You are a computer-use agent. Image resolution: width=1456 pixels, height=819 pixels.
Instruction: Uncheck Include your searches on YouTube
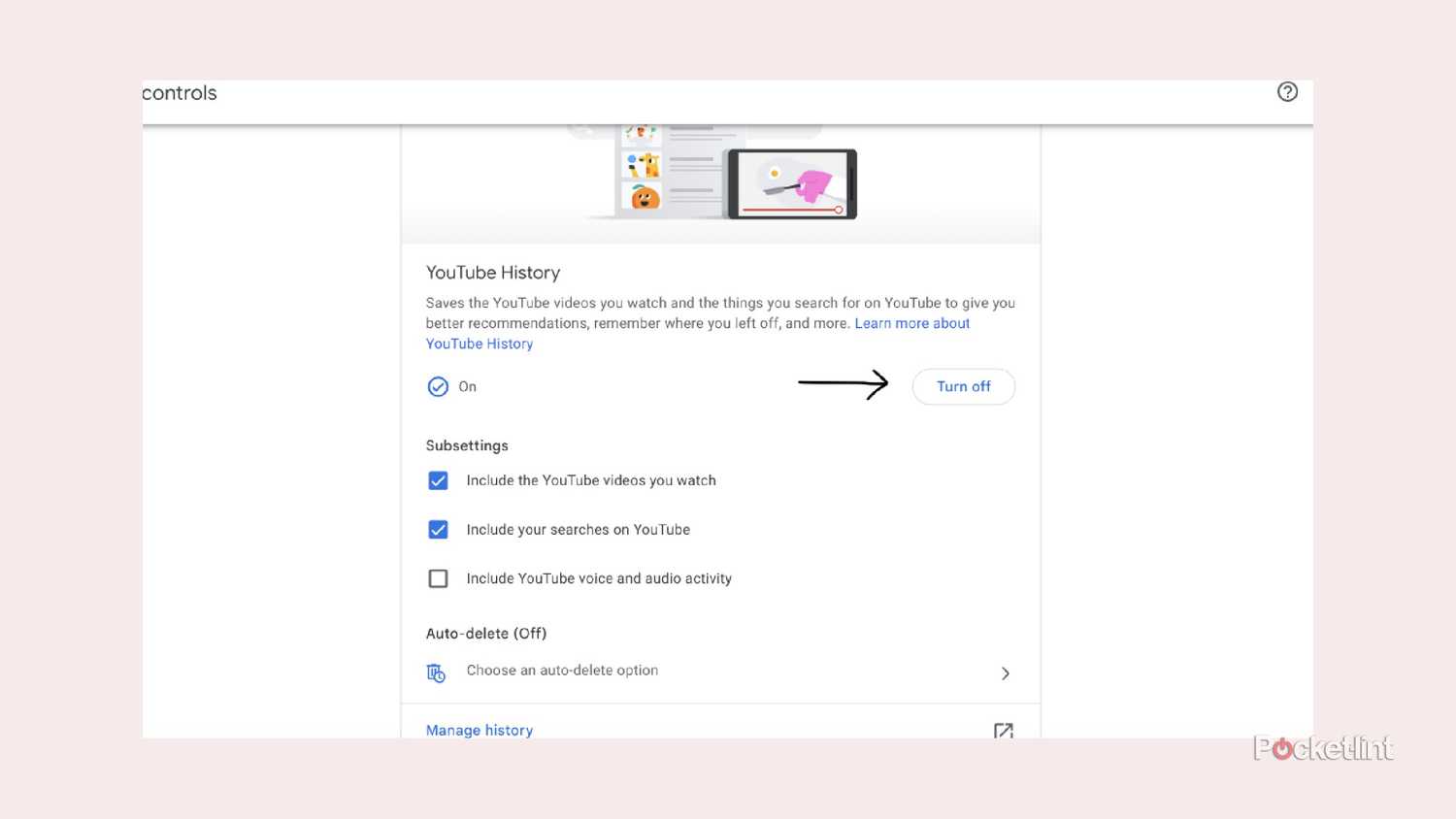pyautogui.click(x=439, y=530)
